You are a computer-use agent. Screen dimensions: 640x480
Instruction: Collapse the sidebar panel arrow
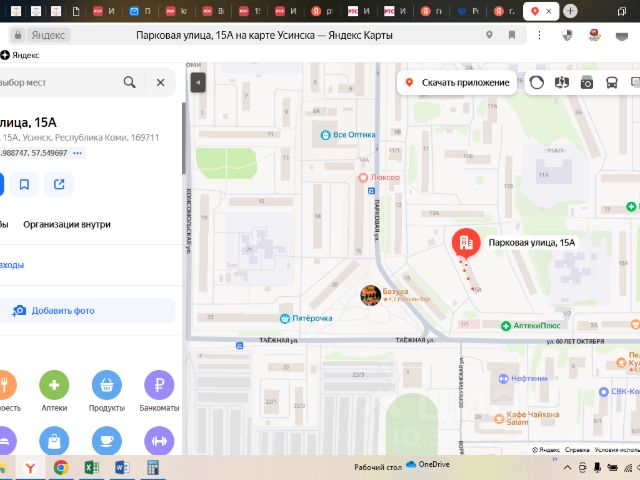coord(198,82)
